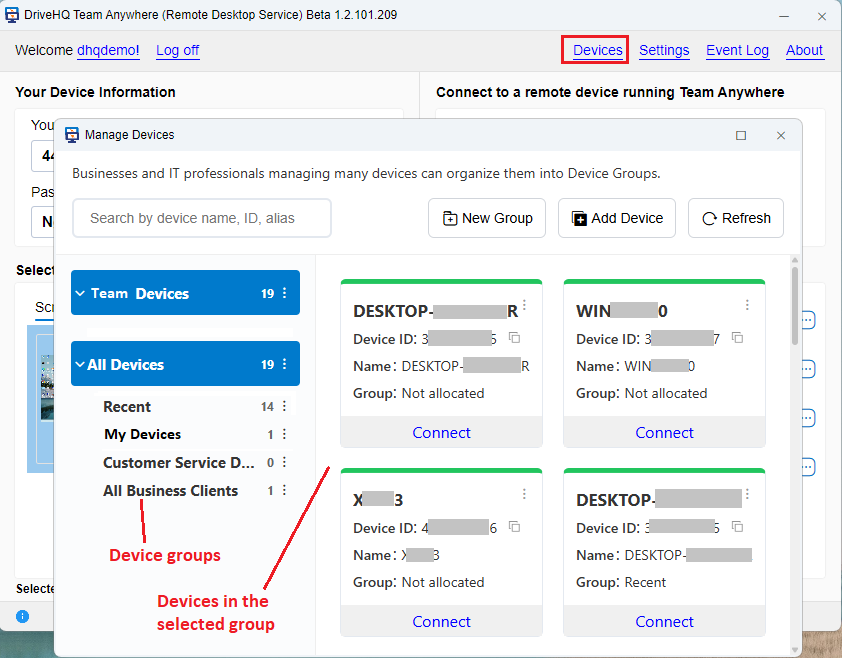The image size is (842, 658).
Task: Collapse the All Devices group chevron
Action: pyautogui.click(x=80, y=365)
